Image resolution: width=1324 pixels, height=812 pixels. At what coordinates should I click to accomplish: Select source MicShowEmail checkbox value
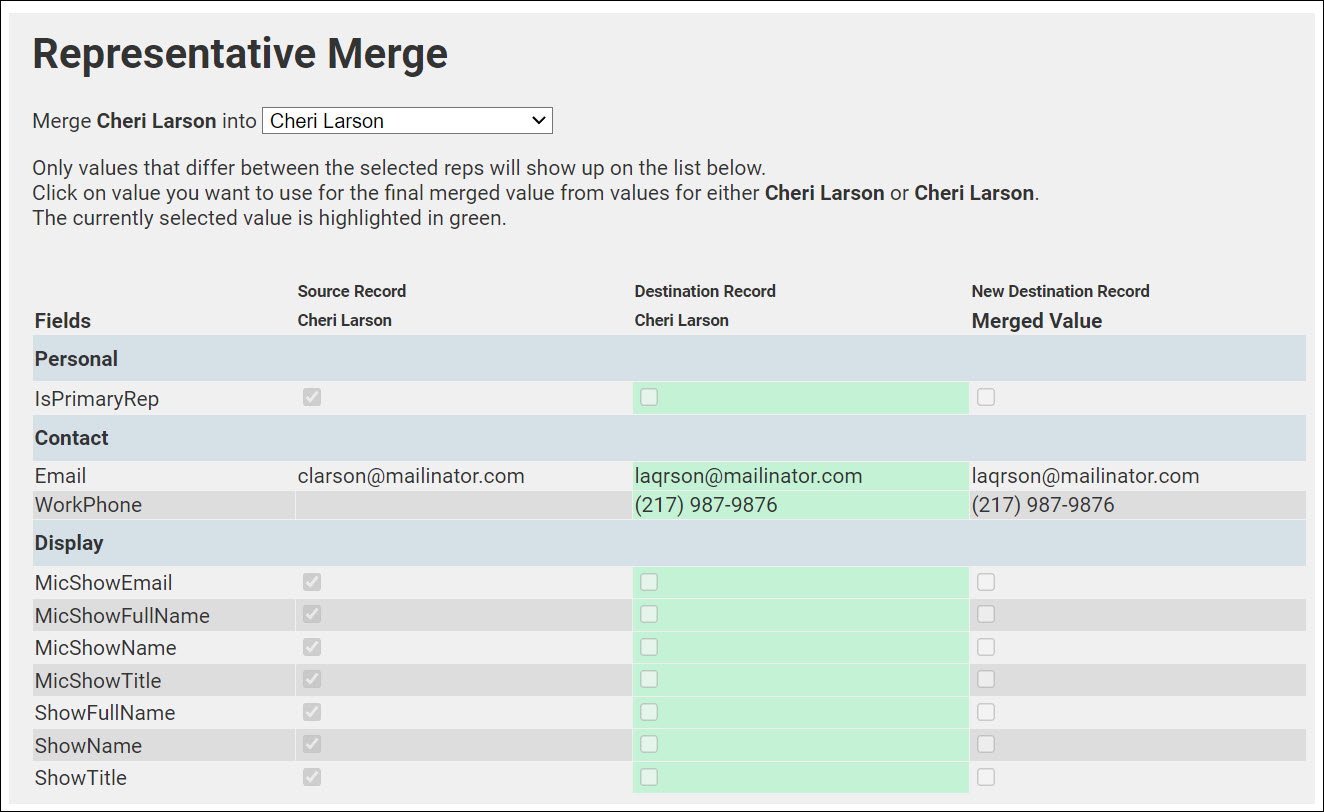(312, 582)
